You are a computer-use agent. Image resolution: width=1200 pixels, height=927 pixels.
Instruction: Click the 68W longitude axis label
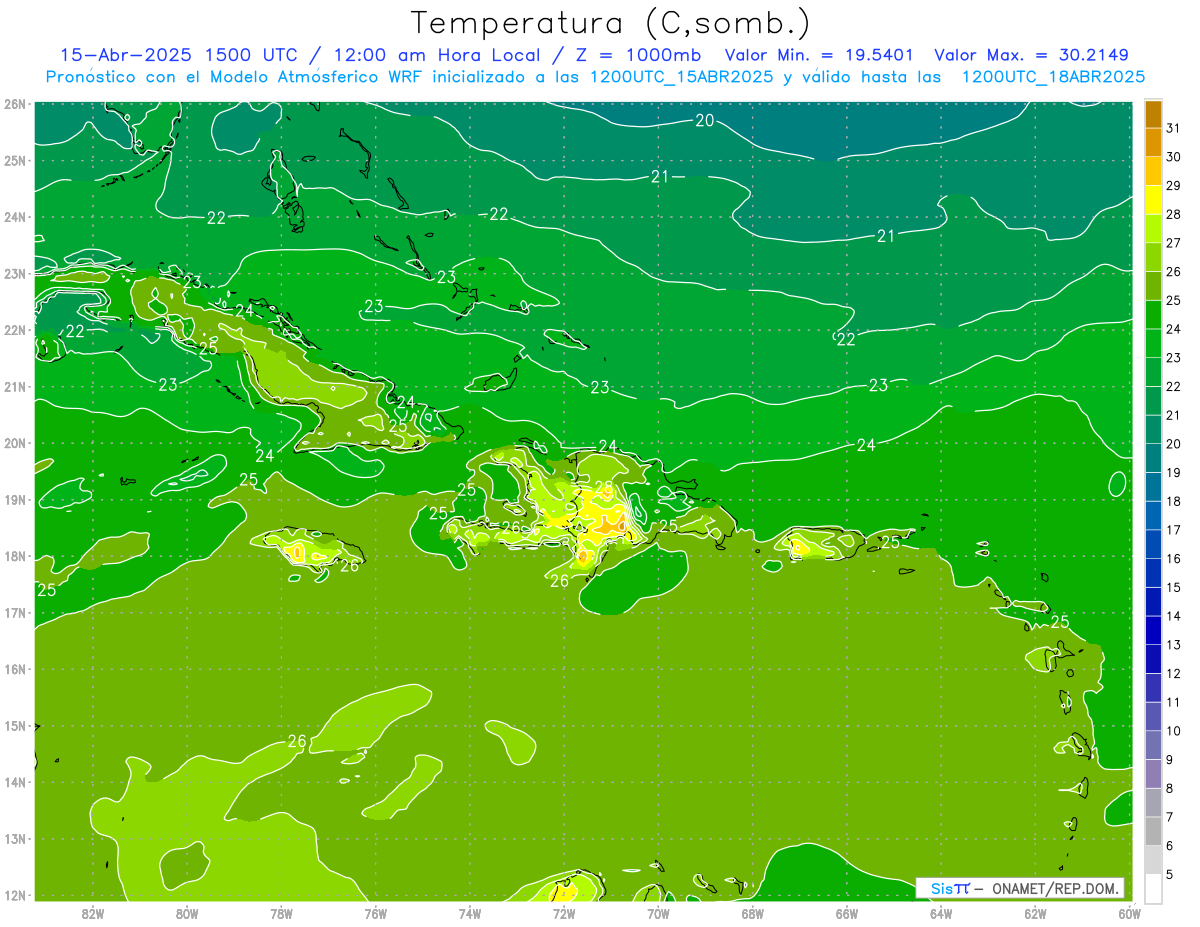[753, 913]
